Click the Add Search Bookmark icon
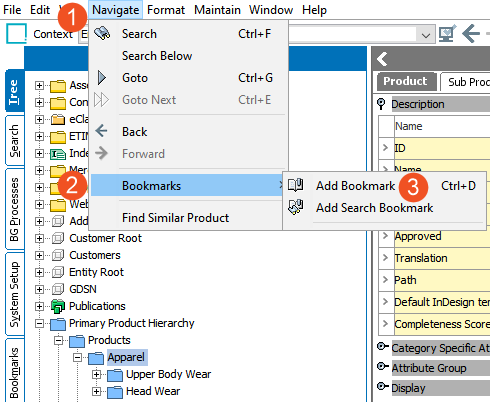The height and width of the screenshot is (402, 490). [x=296, y=207]
